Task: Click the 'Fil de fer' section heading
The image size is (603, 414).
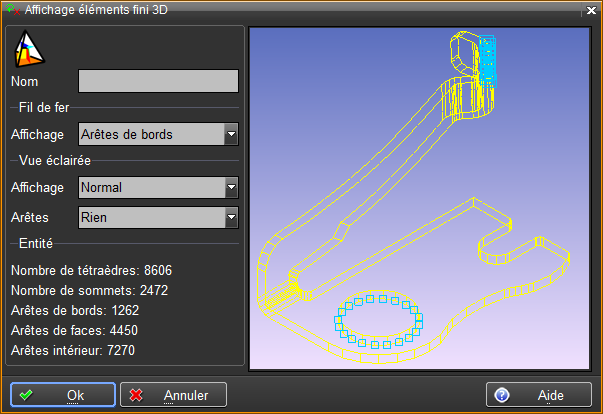Action: pos(44,108)
